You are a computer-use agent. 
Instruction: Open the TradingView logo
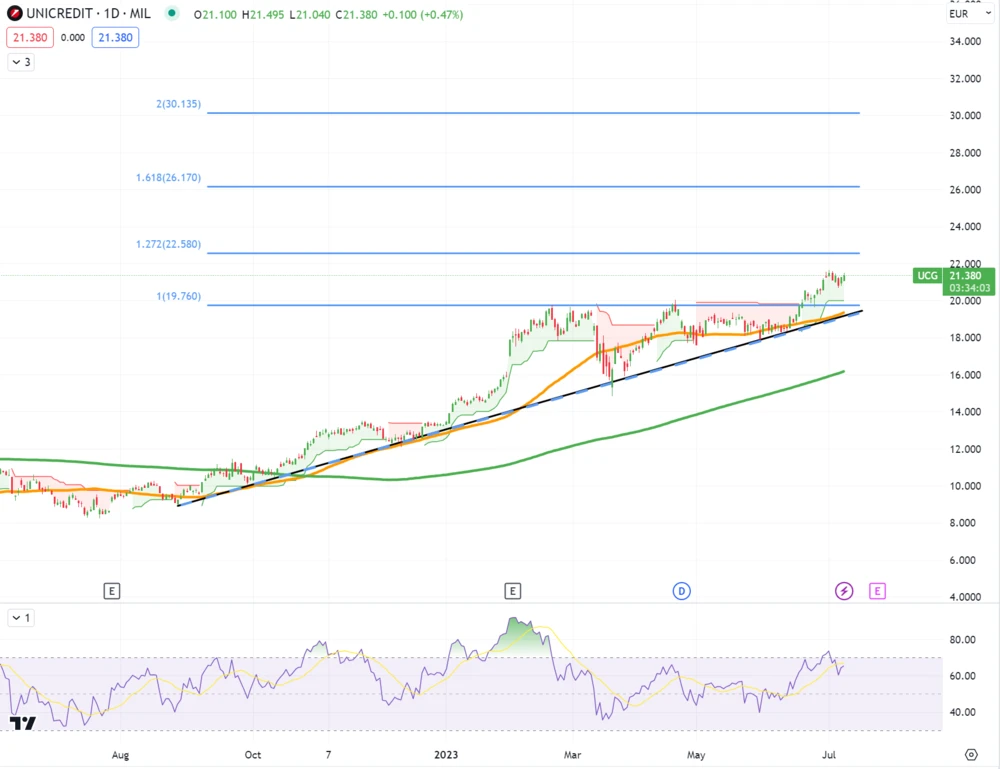22,723
